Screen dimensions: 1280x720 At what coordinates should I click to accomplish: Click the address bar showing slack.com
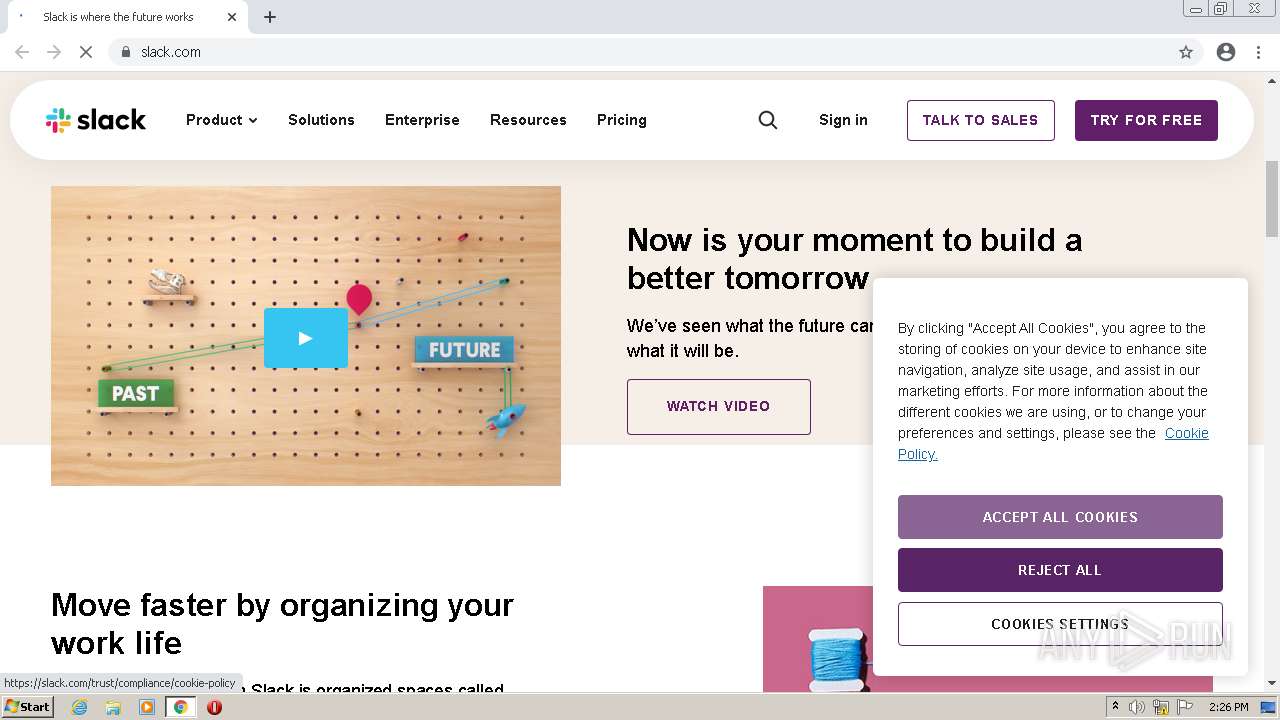[640, 52]
